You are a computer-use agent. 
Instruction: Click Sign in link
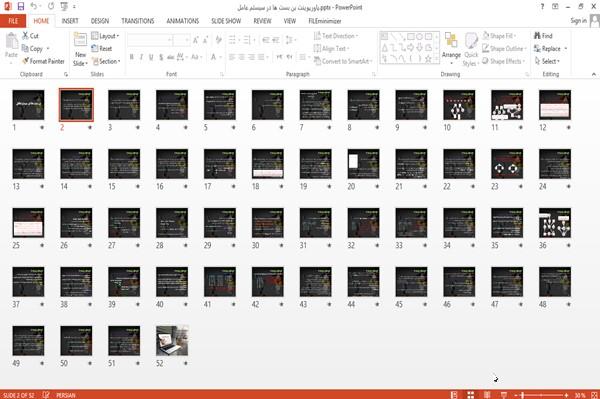point(578,21)
